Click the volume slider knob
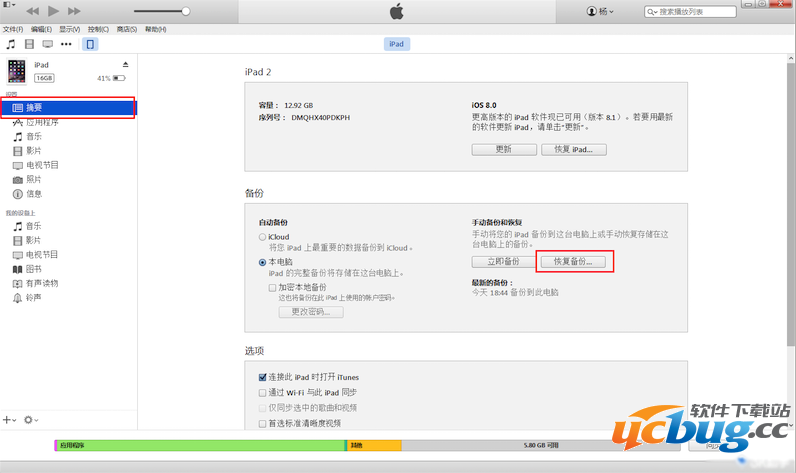The image size is (796, 473). 186,11
